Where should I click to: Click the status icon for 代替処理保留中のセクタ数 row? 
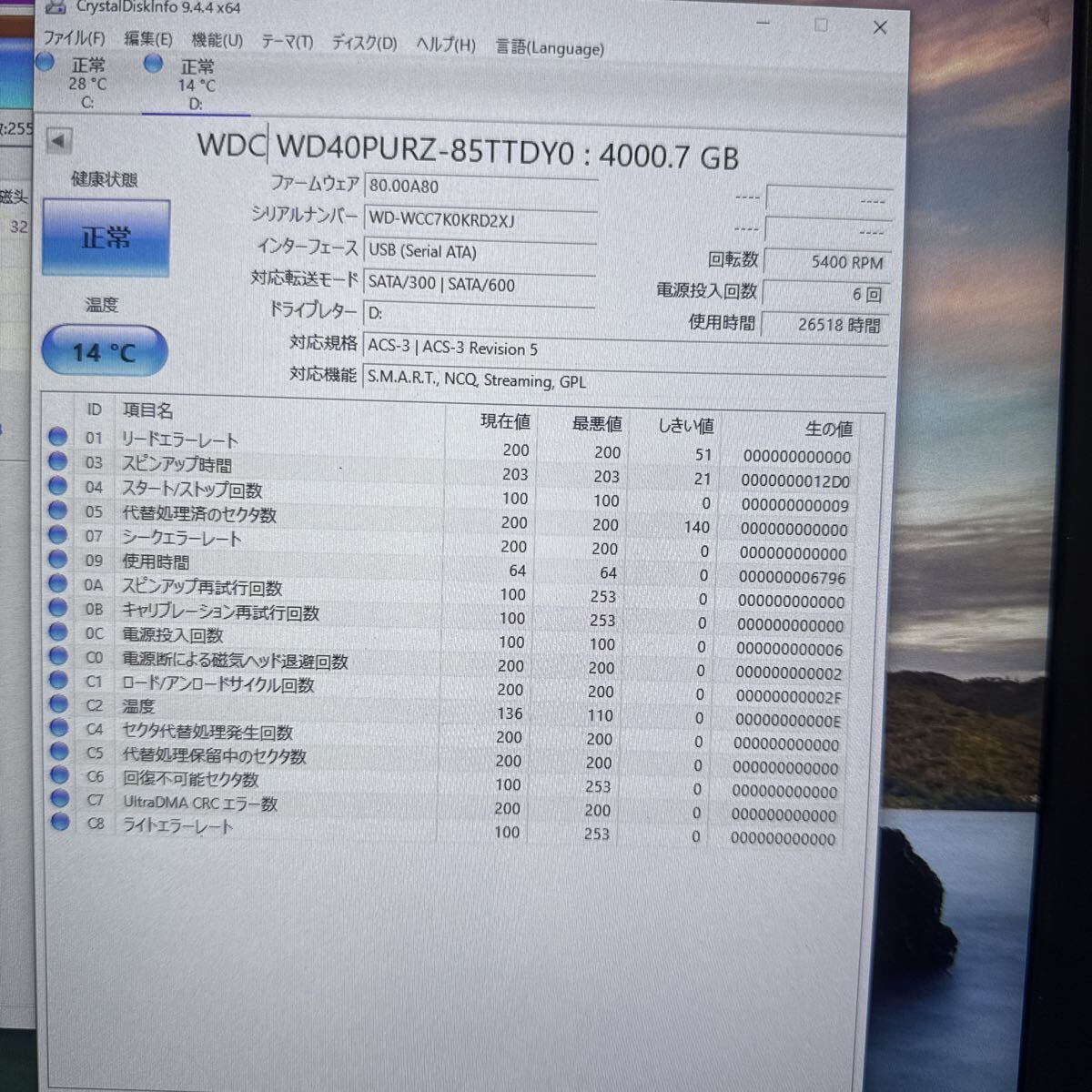point(59,752)
